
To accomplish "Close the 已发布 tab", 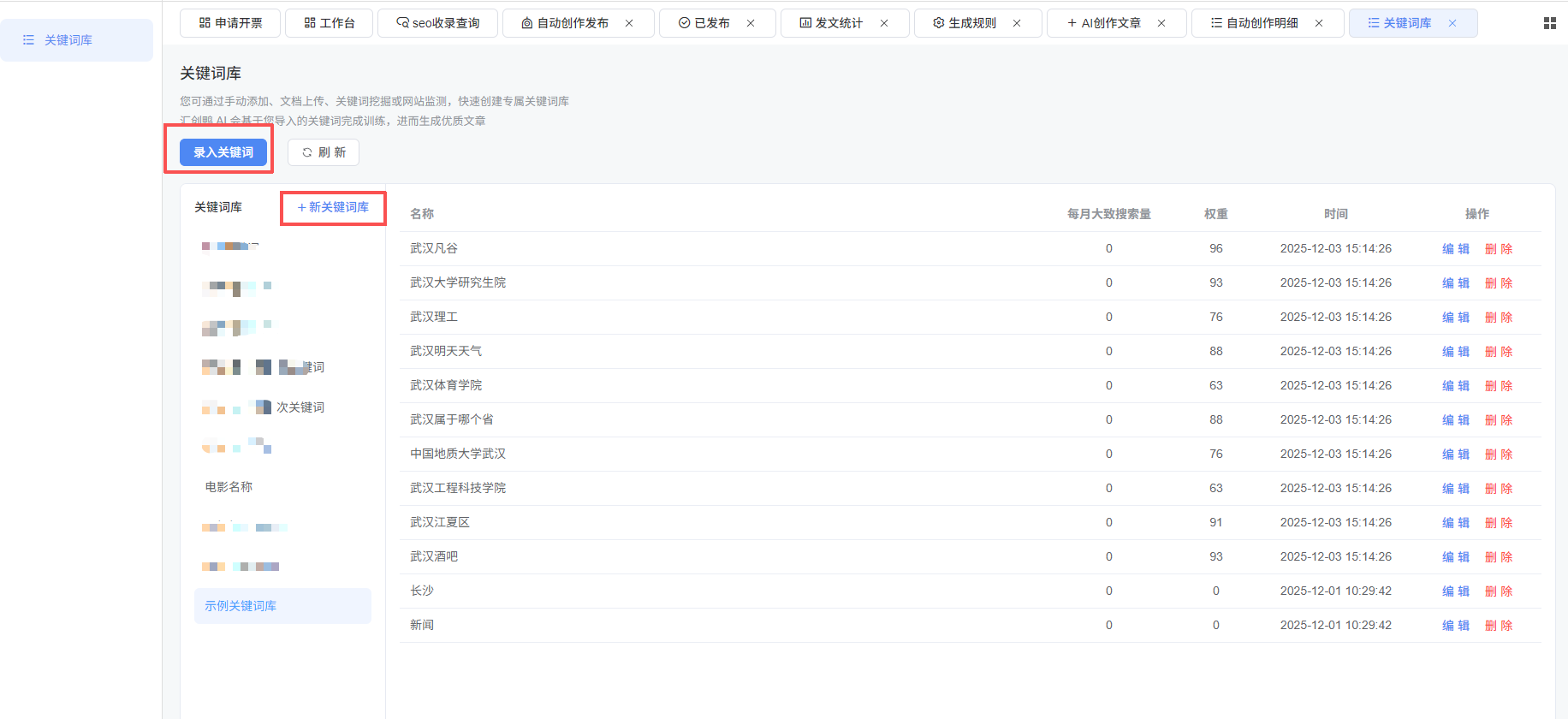I will 751,23.
